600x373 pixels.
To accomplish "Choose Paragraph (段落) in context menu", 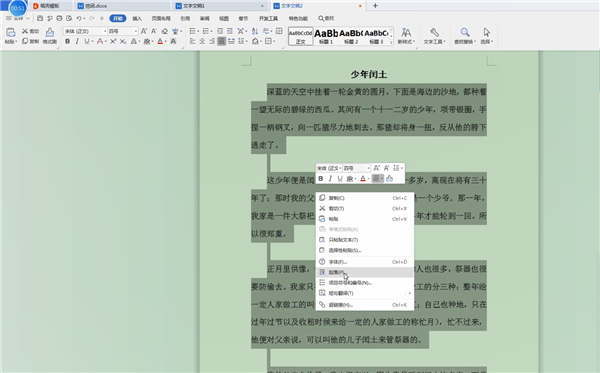I will pyautogui.click(x=365, y=272).
